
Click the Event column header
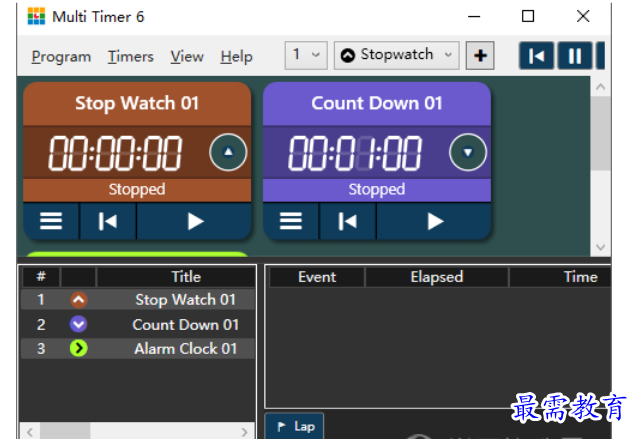point(317,277)
